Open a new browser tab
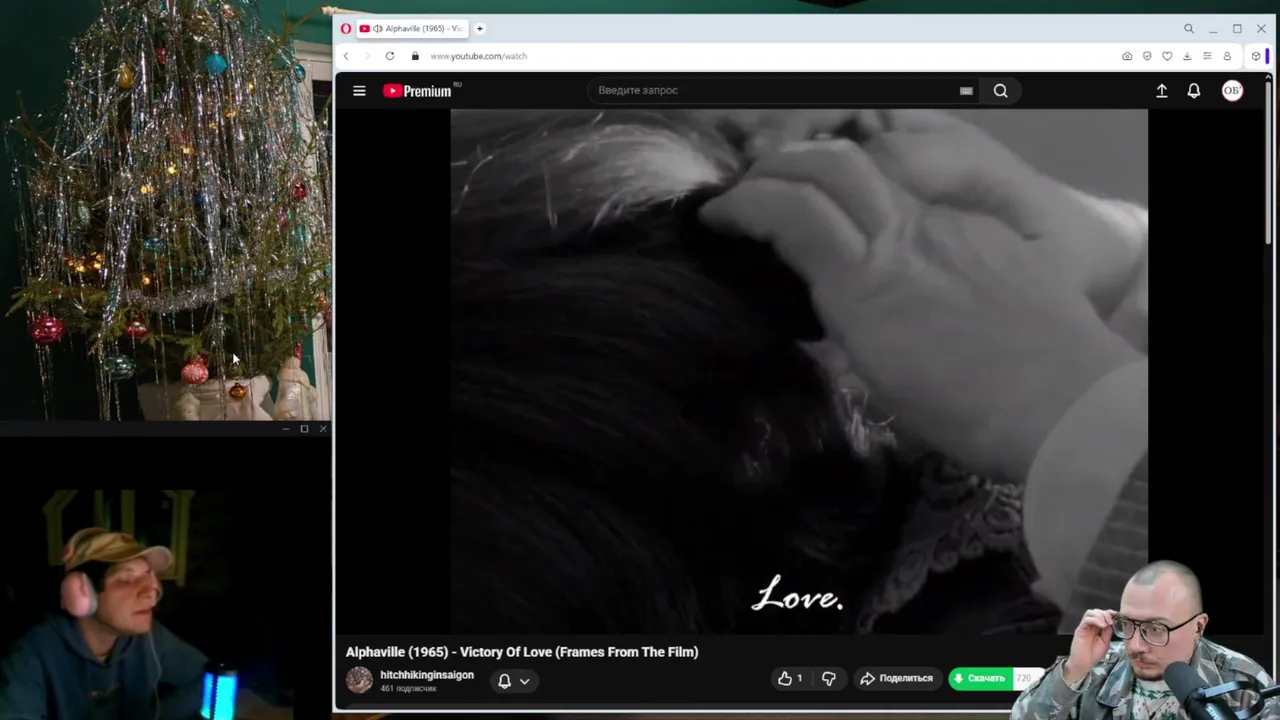Image resolution: width=1280 pixels, height=720 pixels. [x=480, y=29]
